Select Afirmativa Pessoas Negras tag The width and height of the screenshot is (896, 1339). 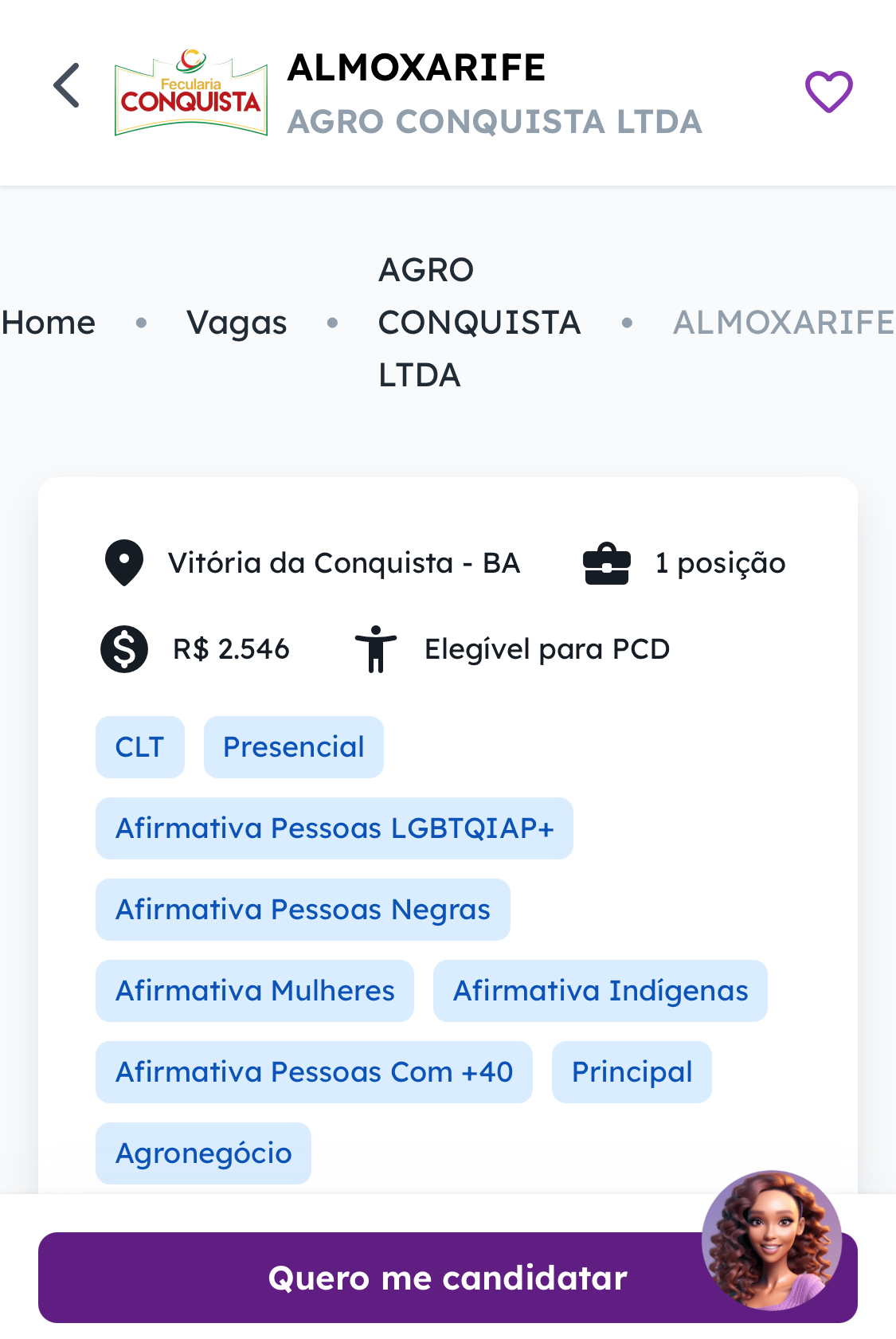pos(303,910)
